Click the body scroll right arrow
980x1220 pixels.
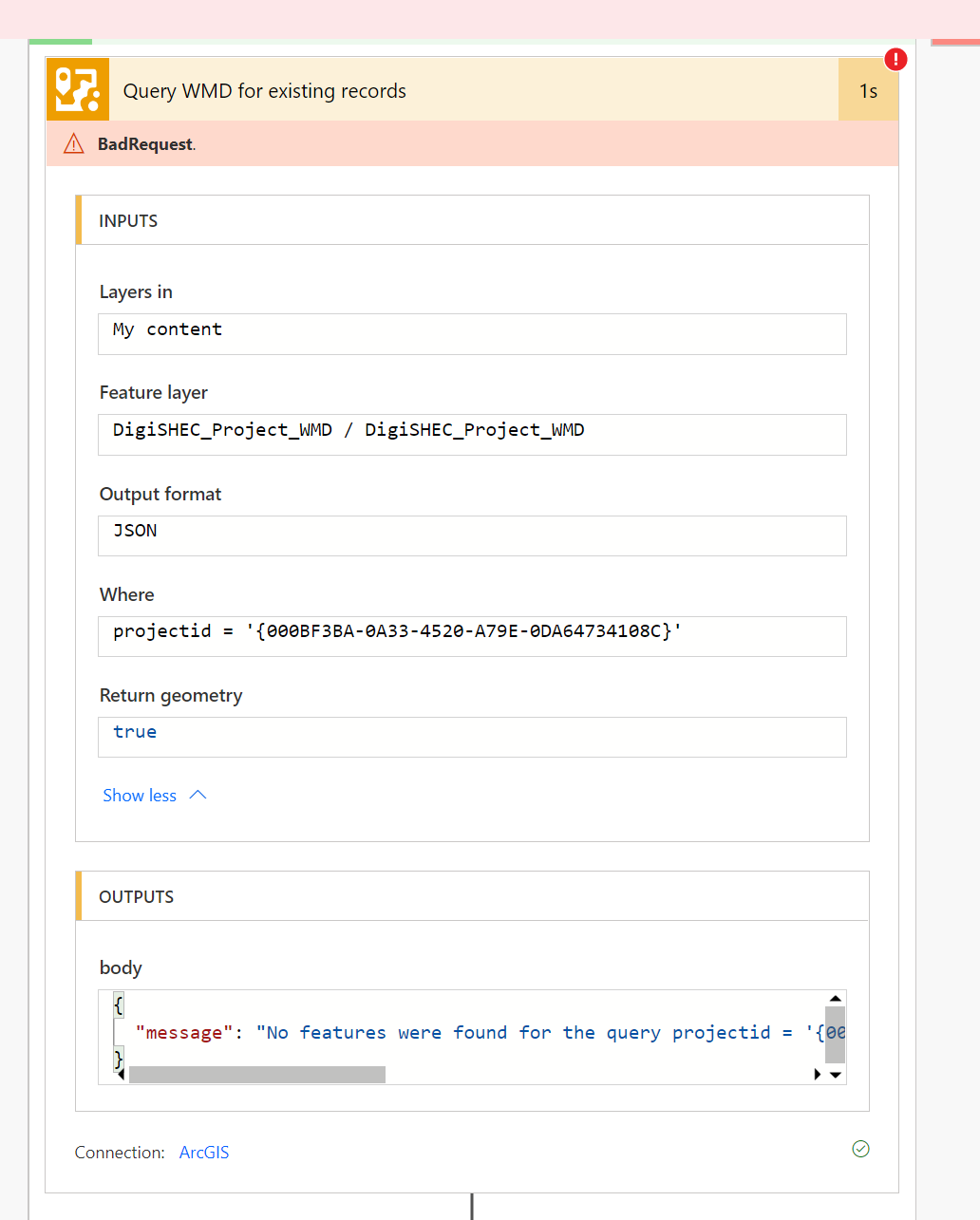tap(818, 1074)
